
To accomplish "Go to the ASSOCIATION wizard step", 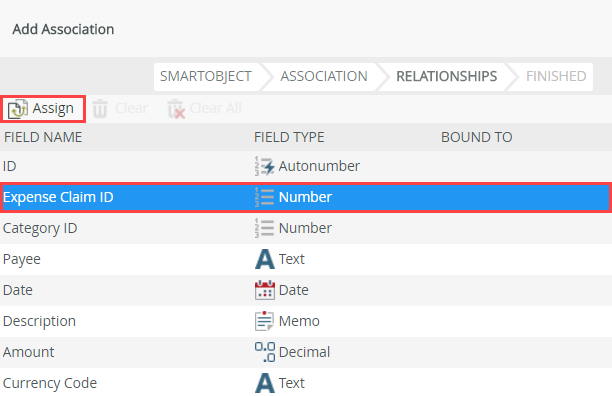I will [324, 76].
